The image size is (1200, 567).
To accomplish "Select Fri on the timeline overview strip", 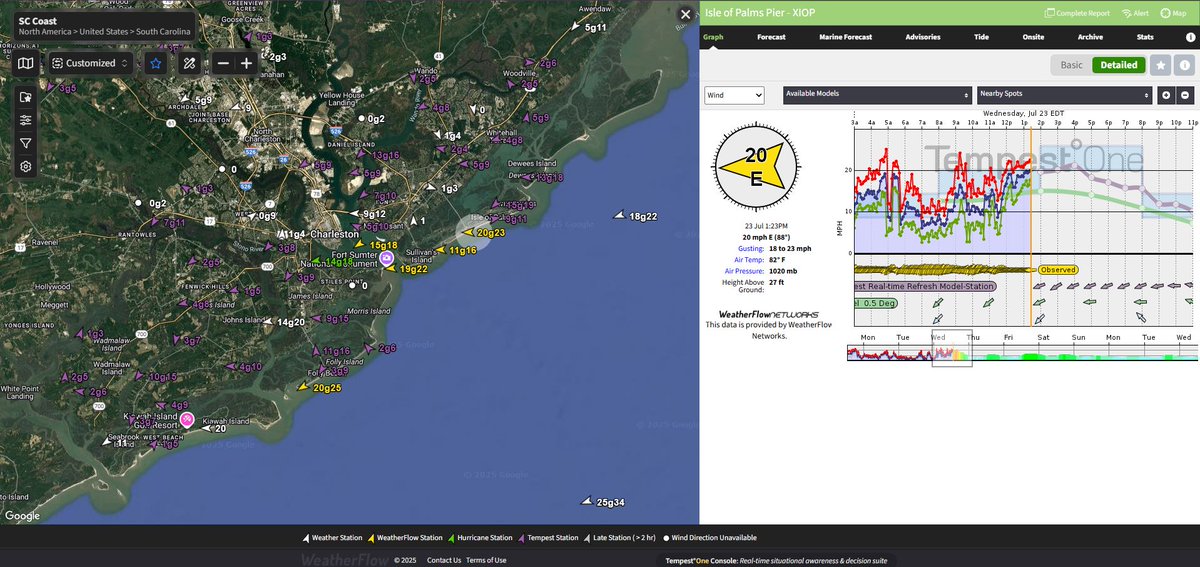I will pyautogui.click(x=1008, y=337).
